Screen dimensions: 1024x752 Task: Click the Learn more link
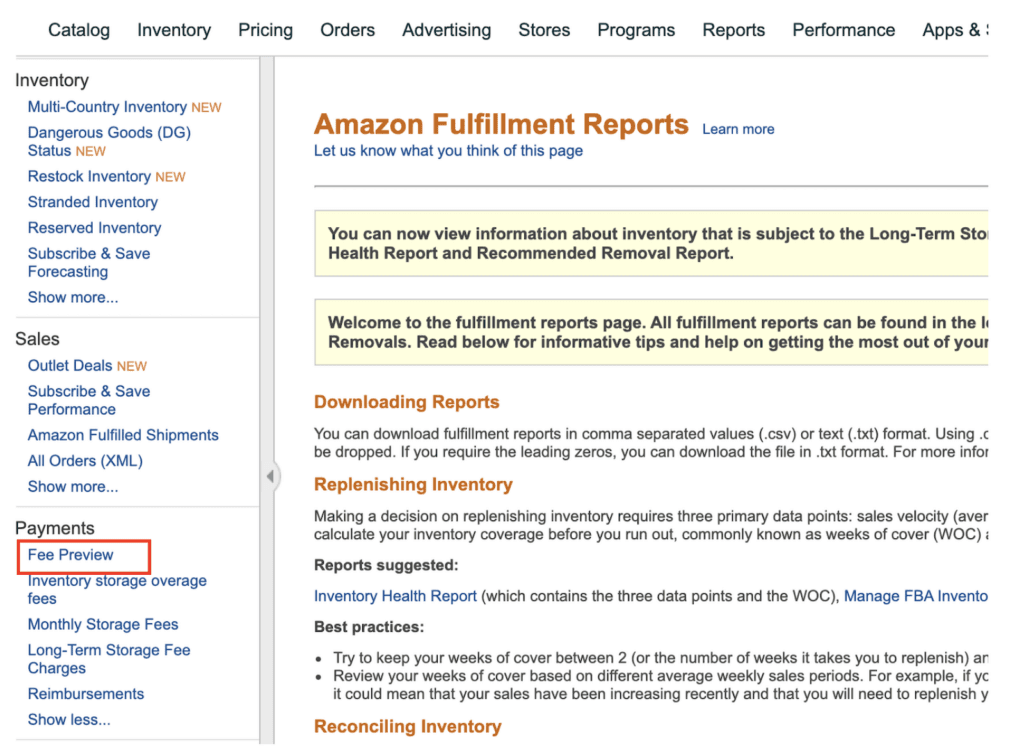click(738, 129)
